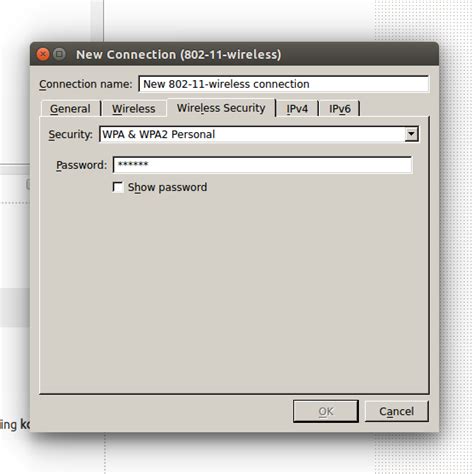Dismiss the dialog with Cancel

click(397, 411)
